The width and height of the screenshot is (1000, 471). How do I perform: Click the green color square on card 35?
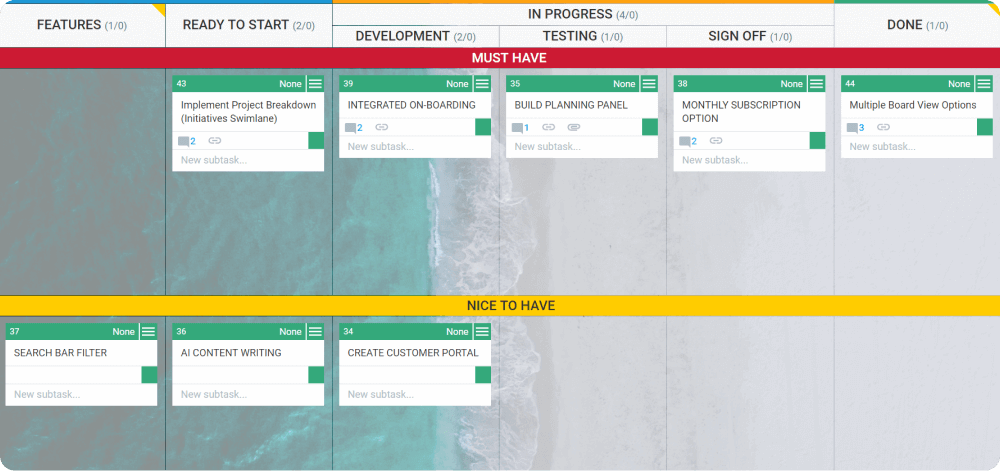pos(650,127)
